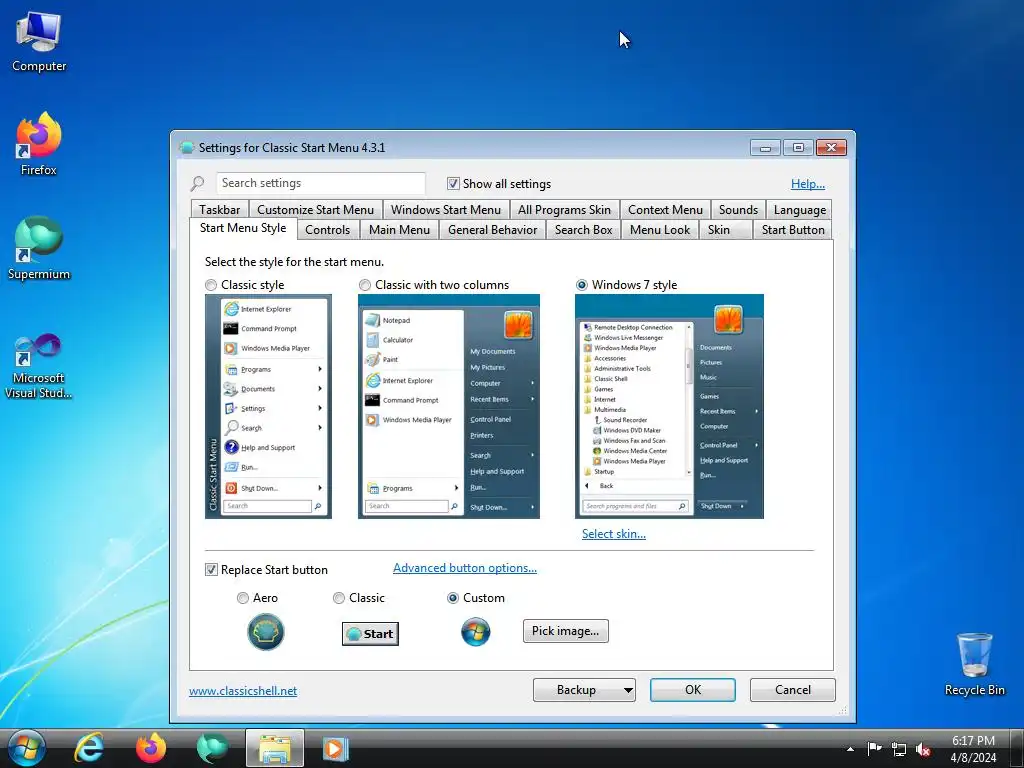Click the Pick image... button
This screenshot has width=1024, height=768.
coord(566,631)
